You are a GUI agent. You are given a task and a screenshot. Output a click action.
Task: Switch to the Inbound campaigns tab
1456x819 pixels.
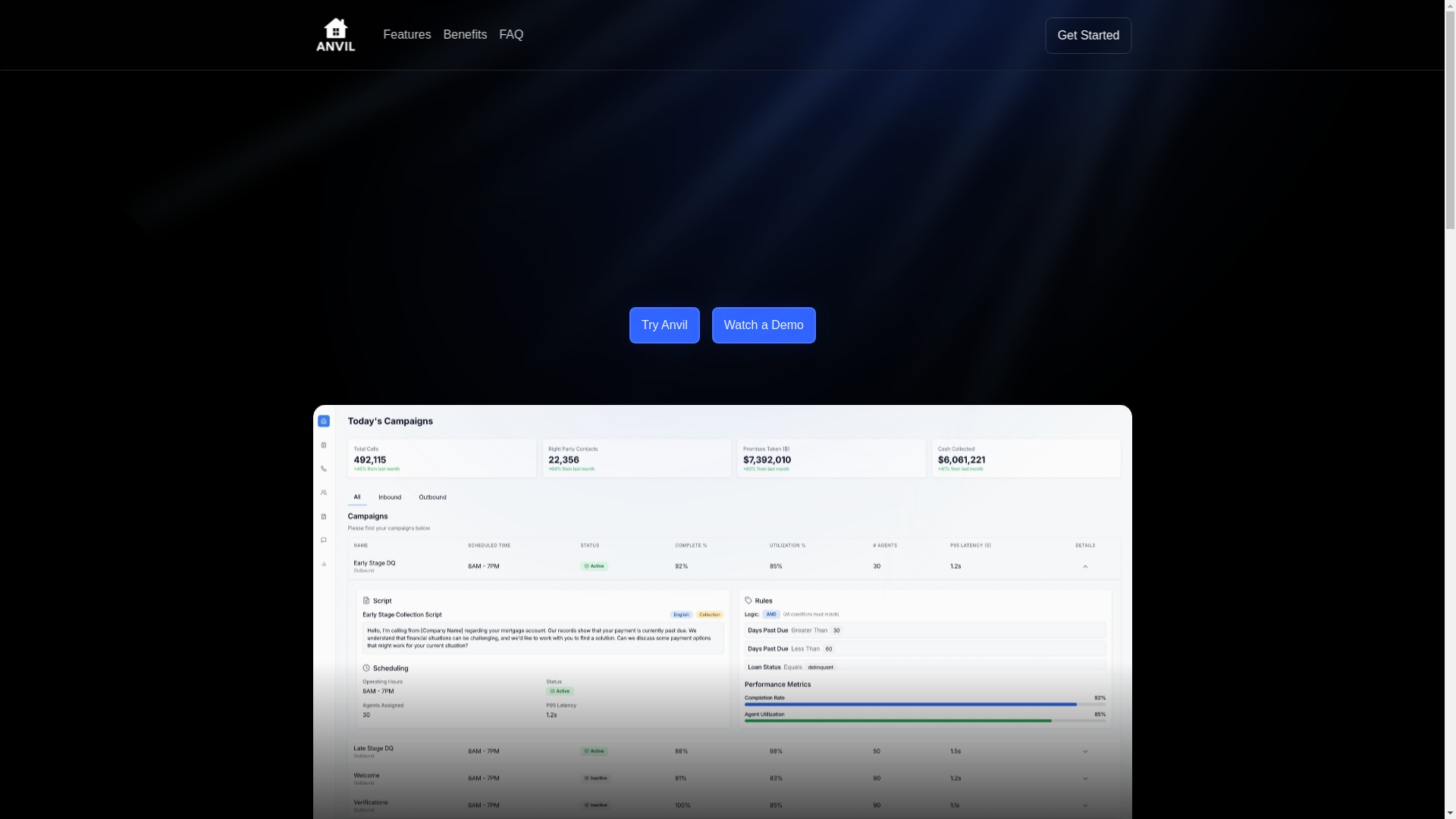coord(390,497)
